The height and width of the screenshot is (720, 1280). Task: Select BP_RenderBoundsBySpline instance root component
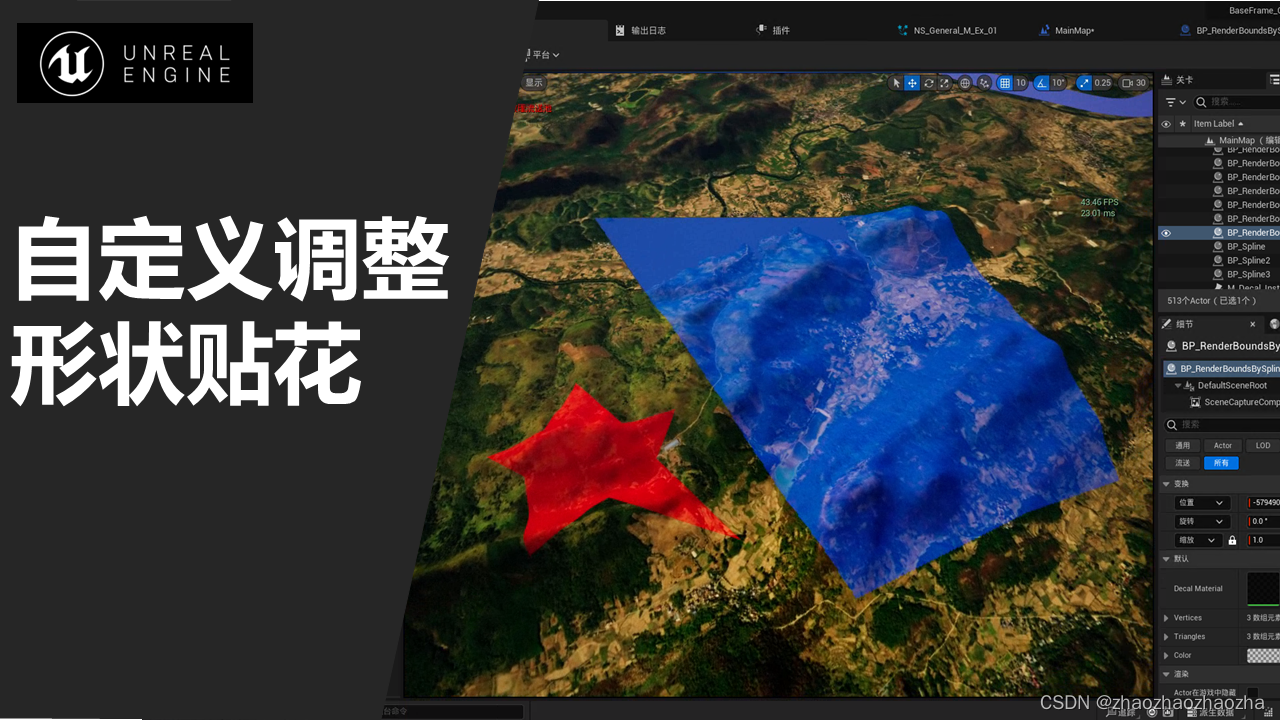[x=1222, y=368]
